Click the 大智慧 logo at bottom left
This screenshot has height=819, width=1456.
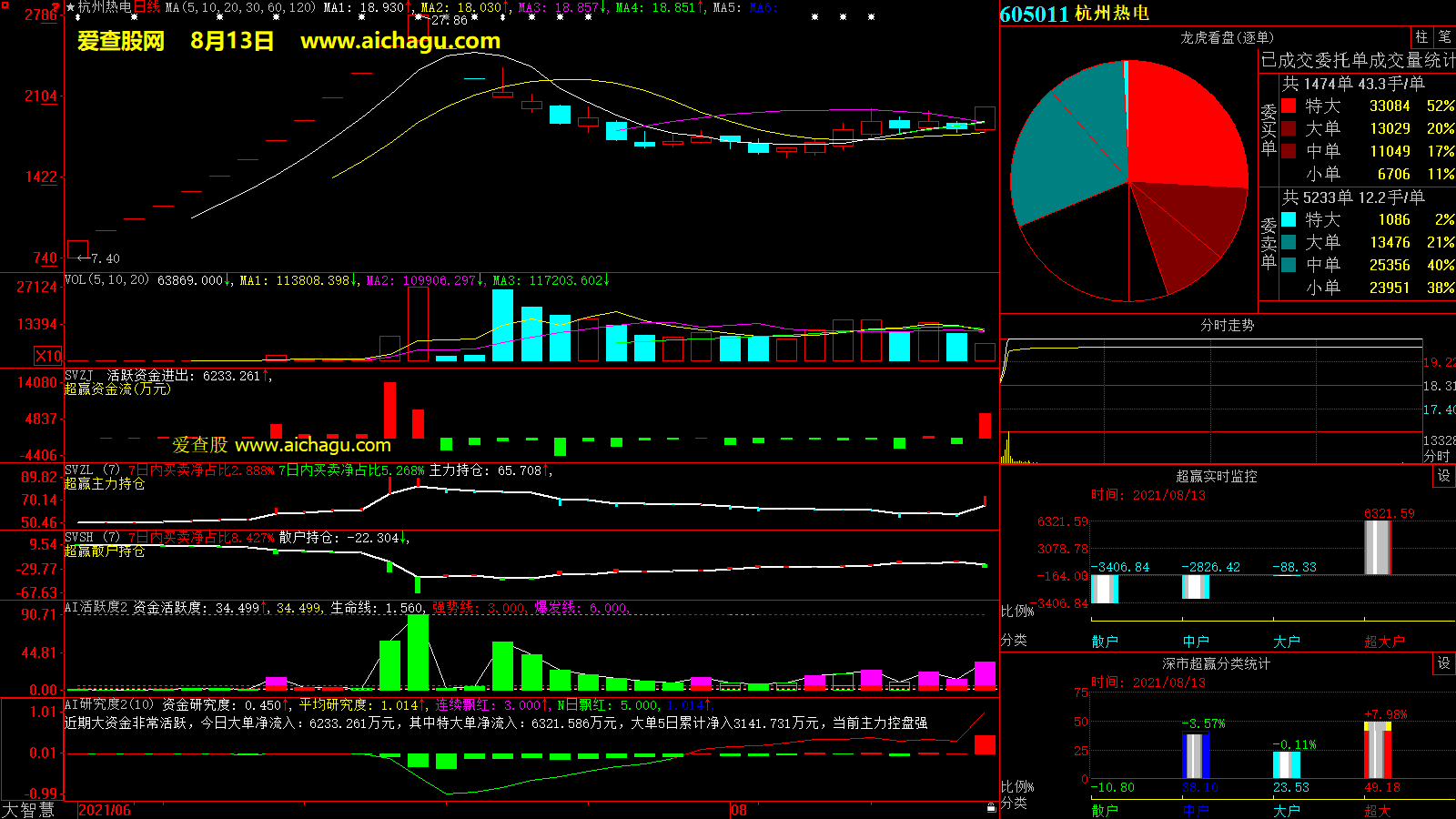(x=28, y=810)
